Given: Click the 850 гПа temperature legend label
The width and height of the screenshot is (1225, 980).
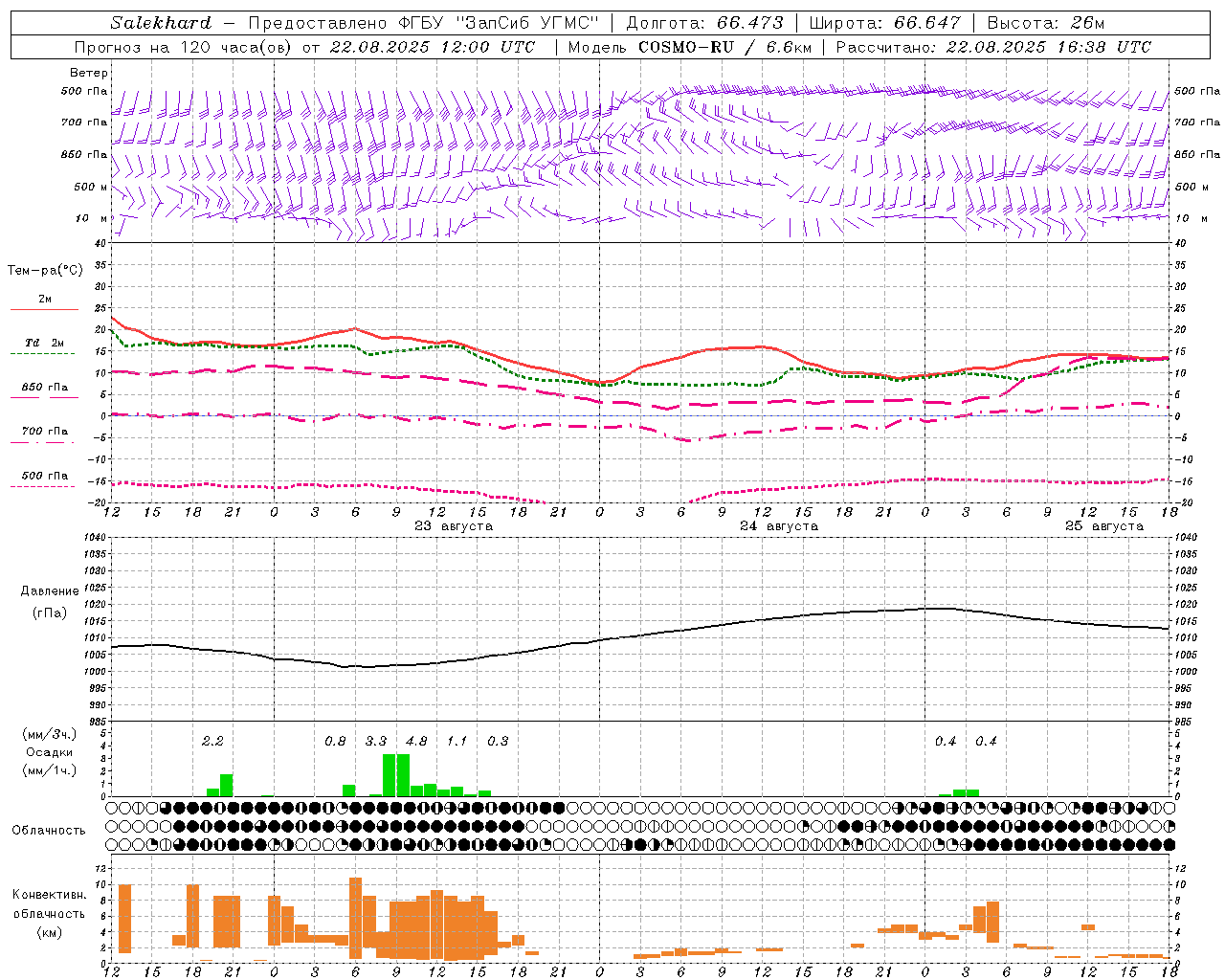Looking at the screenshot, I should 45,388.
